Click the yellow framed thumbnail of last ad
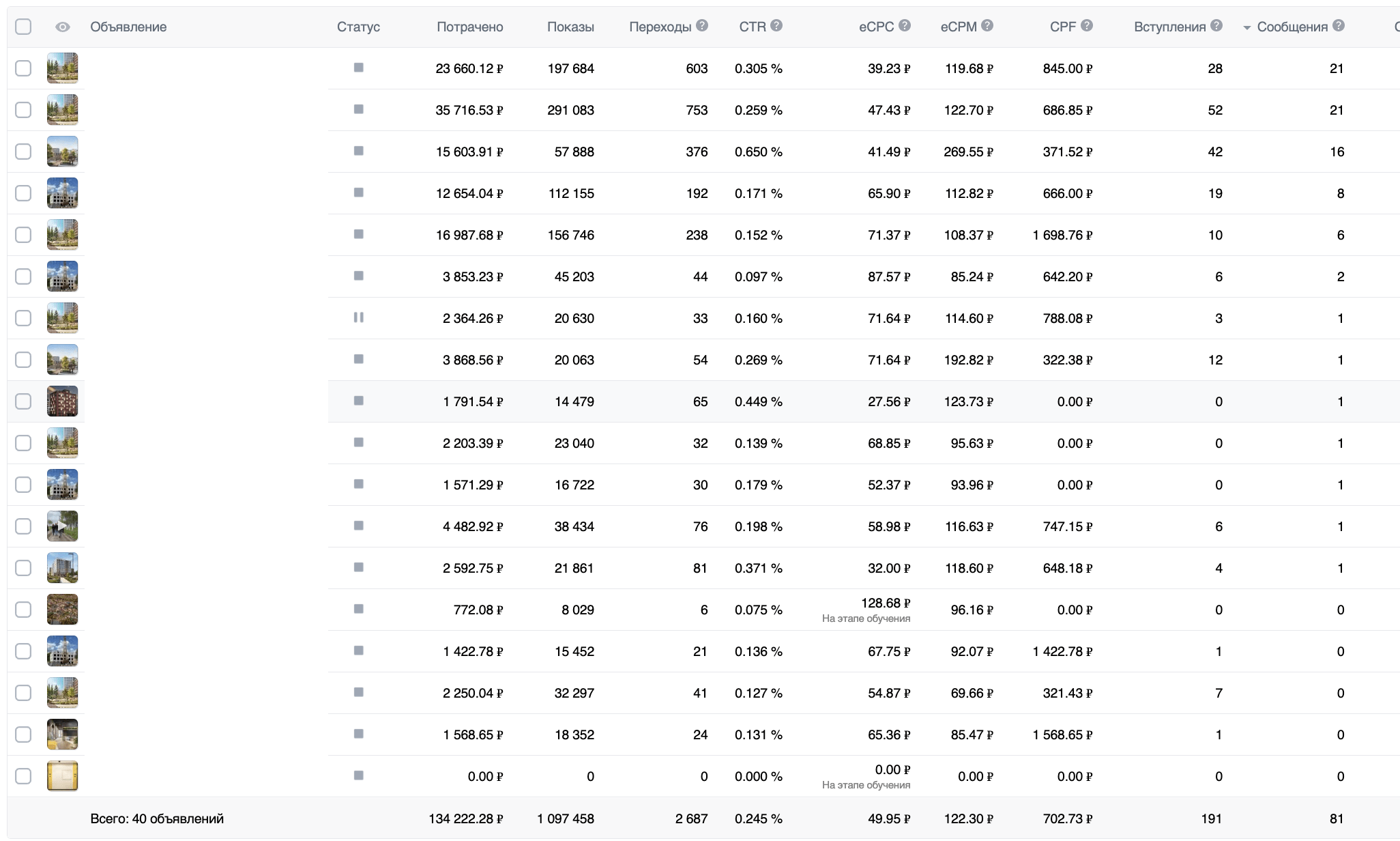 (62, 776)
